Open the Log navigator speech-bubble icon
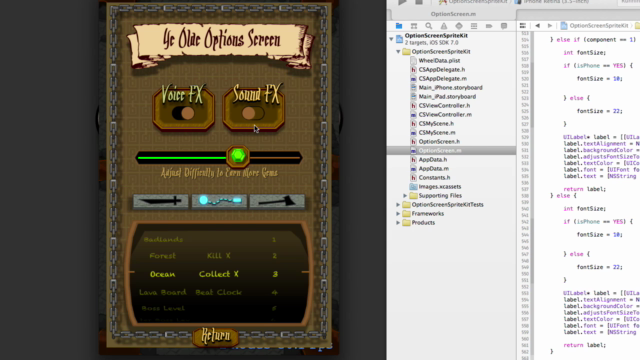640x360 pixels. point(504,26)
